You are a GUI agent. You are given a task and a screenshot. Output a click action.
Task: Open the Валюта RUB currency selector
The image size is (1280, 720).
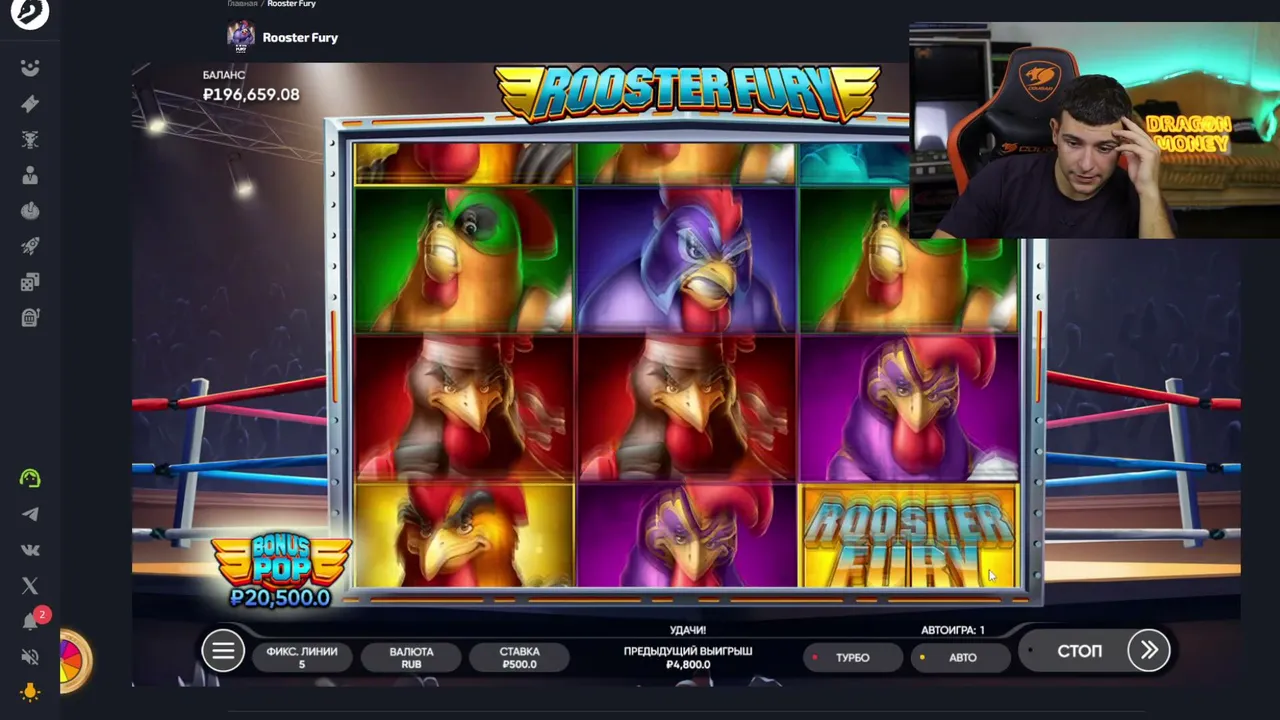[411, 657]
